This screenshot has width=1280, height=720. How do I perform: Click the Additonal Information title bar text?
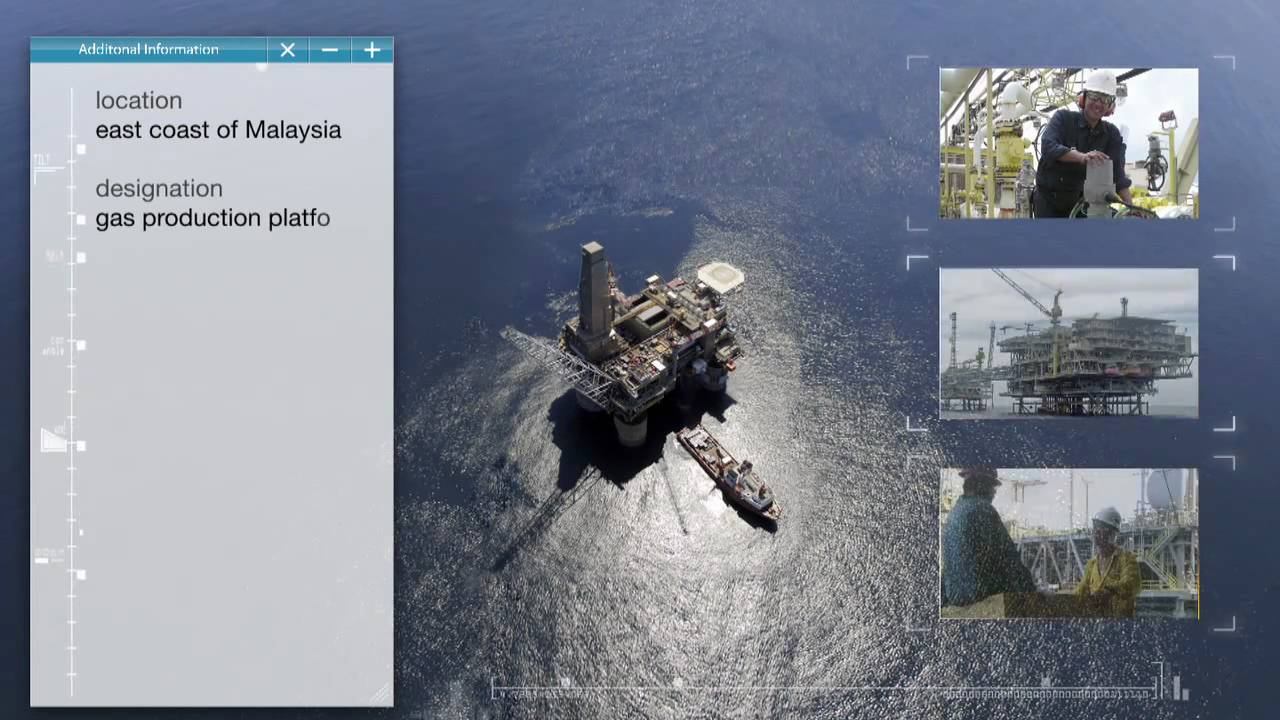click(148, 50)
